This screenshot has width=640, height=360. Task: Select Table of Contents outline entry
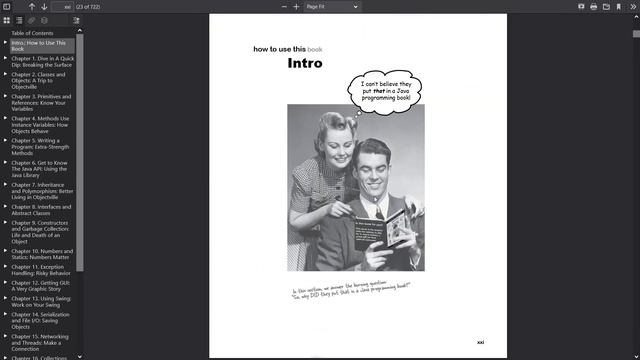(x=32, y=33)
